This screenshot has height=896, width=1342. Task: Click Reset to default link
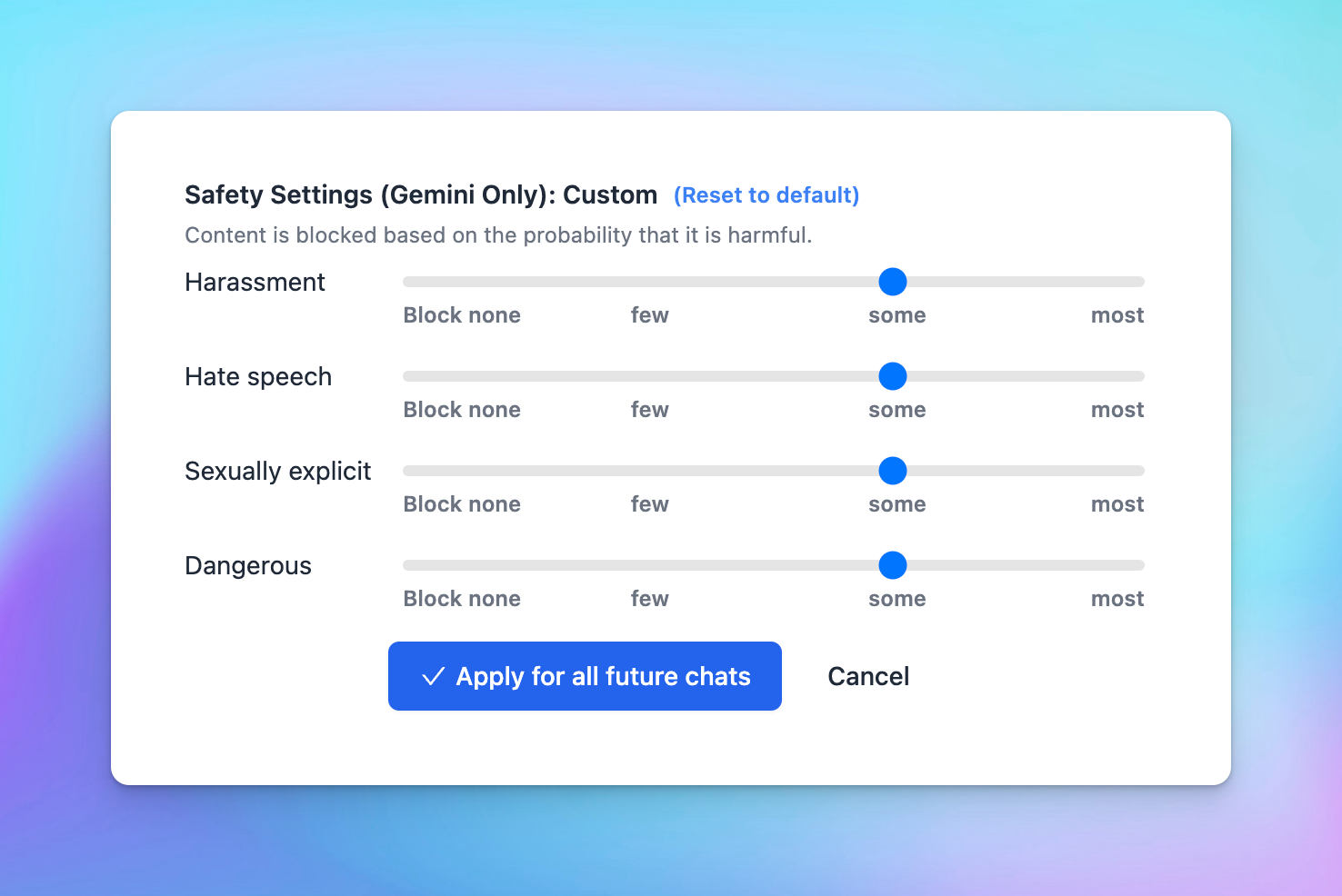[766, 195]
